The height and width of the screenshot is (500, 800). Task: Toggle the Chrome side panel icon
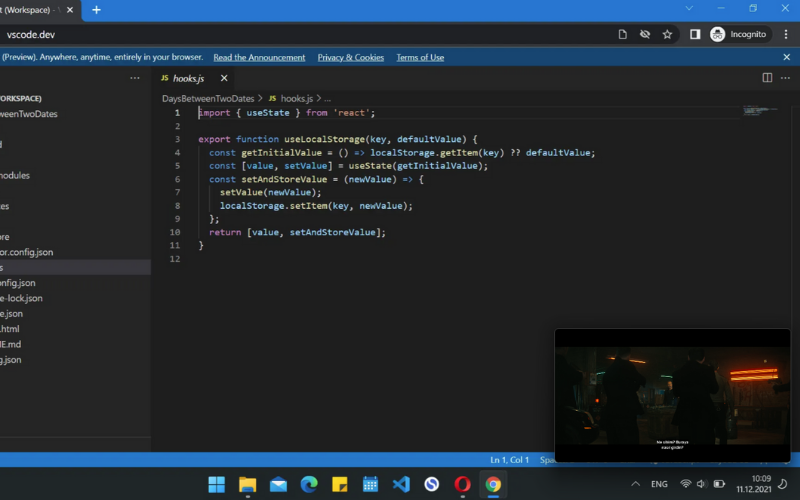[695, 34]
